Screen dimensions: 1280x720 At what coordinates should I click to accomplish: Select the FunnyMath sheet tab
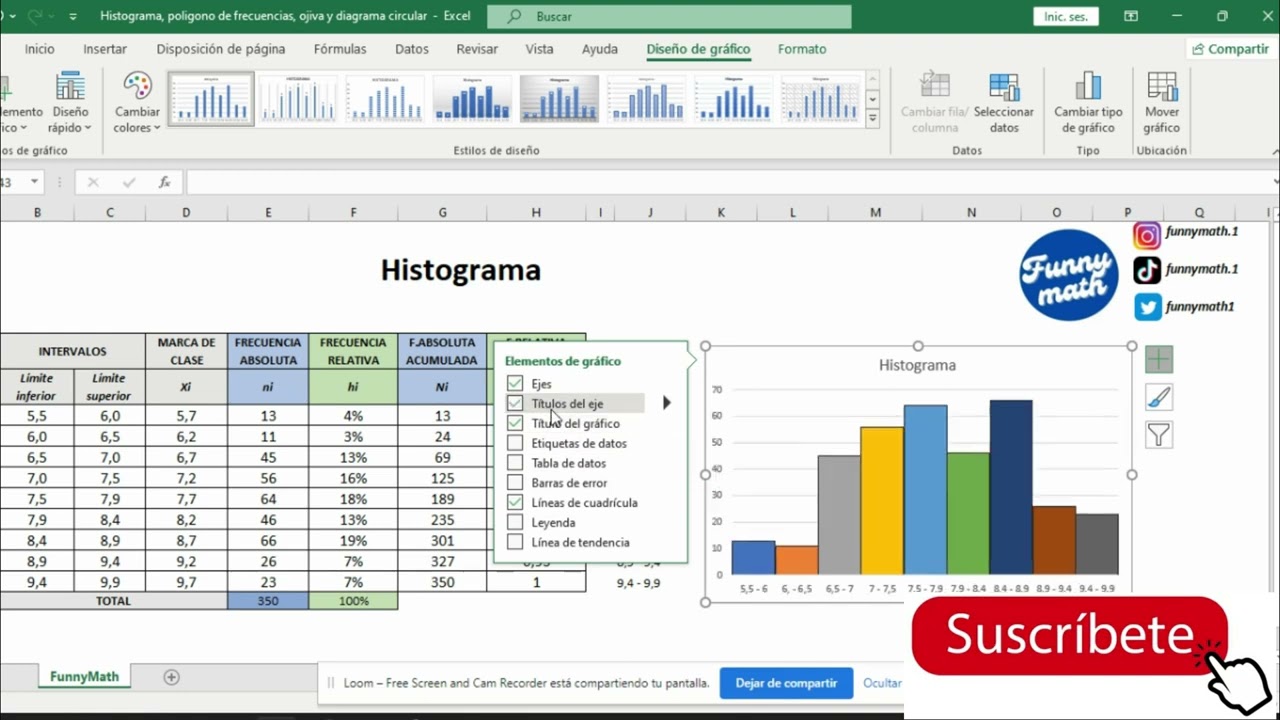click(x=84, y=677)
